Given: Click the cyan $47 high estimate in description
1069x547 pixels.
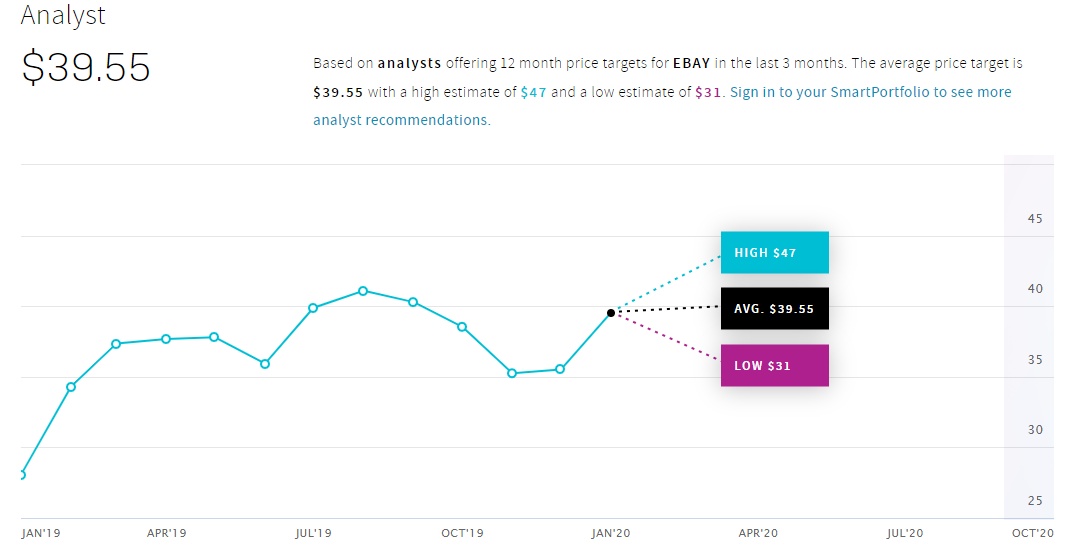Looking at the screenshot, I should click(x=533, y=92).
